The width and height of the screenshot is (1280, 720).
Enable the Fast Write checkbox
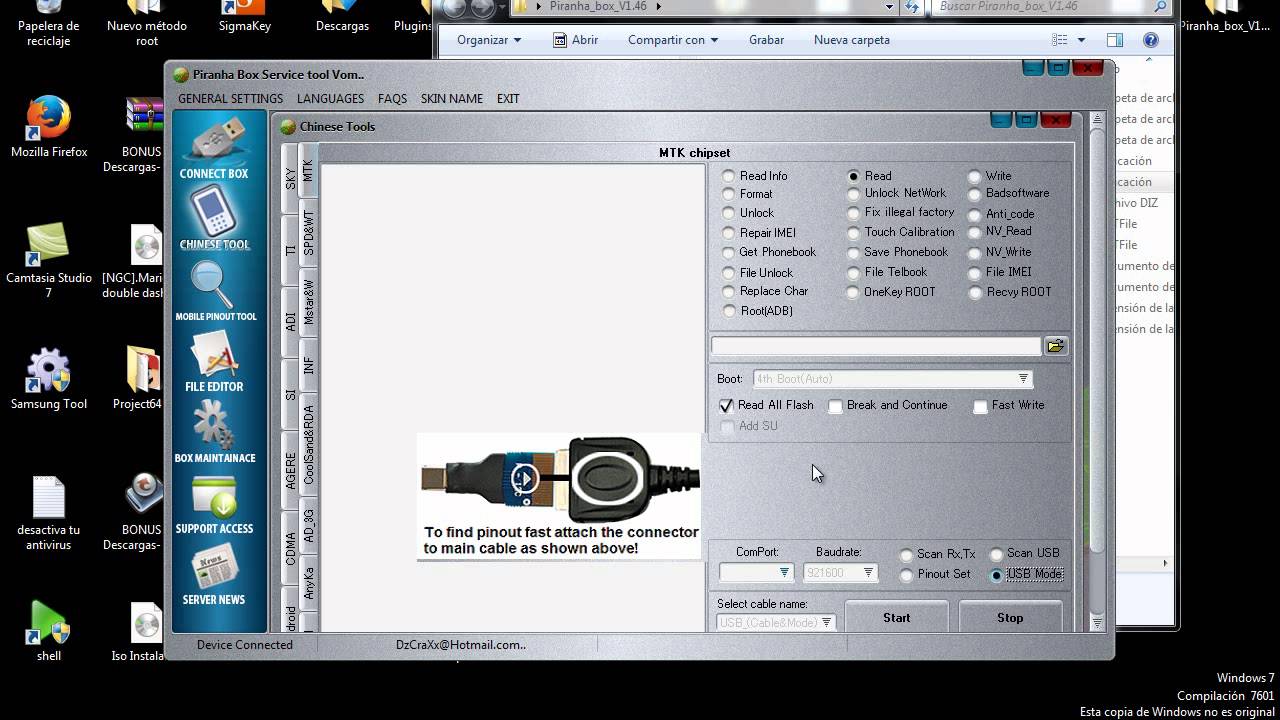(980, 406)
